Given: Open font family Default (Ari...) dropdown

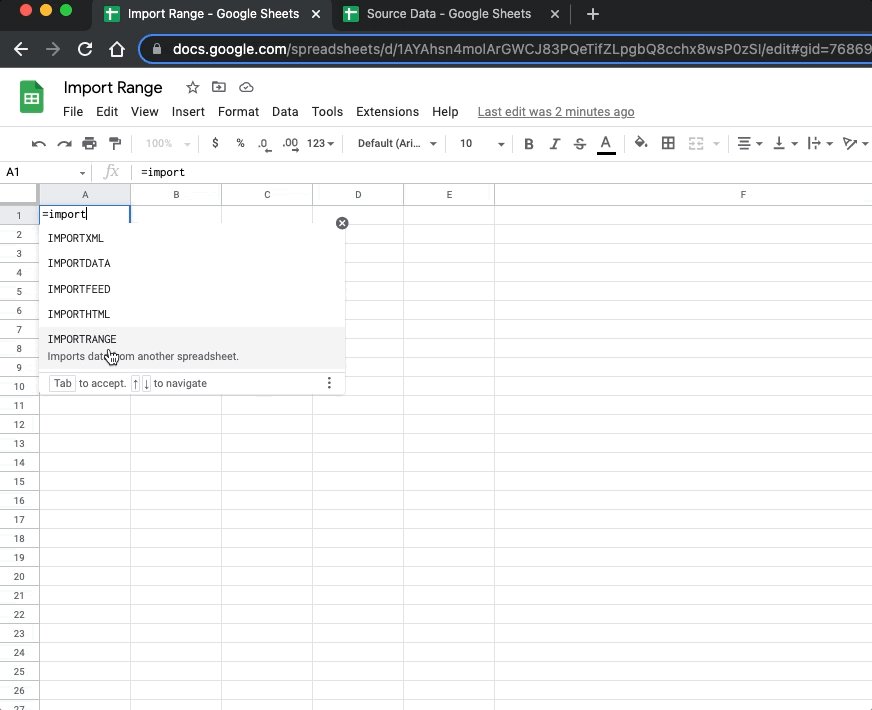Looking at the screenshot, I should click(x=397, y=143).
